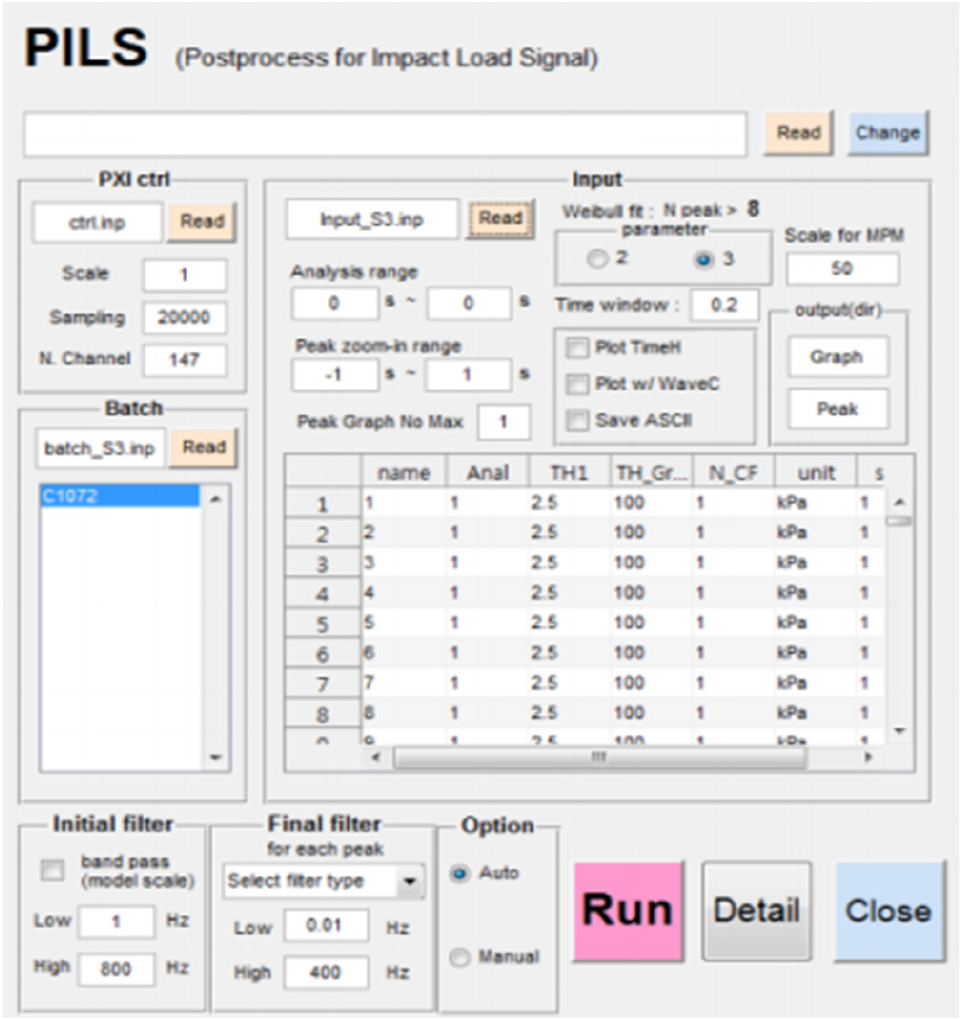
Task: Click the Change button beside the file path
Action: (x=888, y=133)
